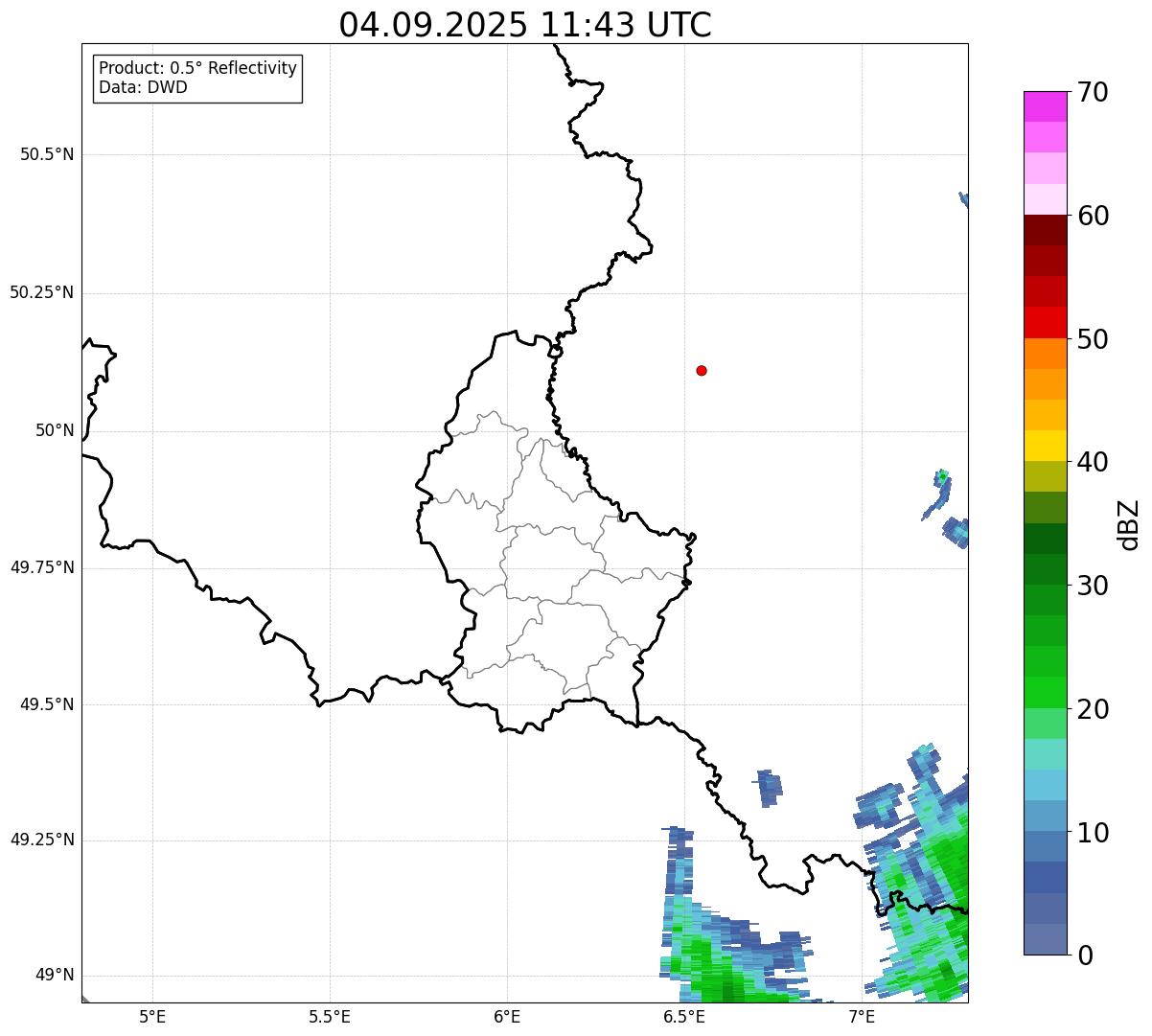This screenshot has height=1036, width=1152.
Task: Pick the bright red colorbar swatch above 50
Action: [x=1045, y=323]
